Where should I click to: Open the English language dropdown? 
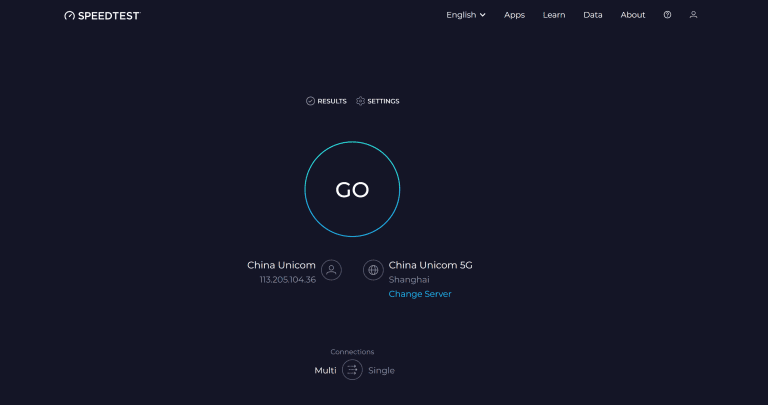(x=466, y=15)
